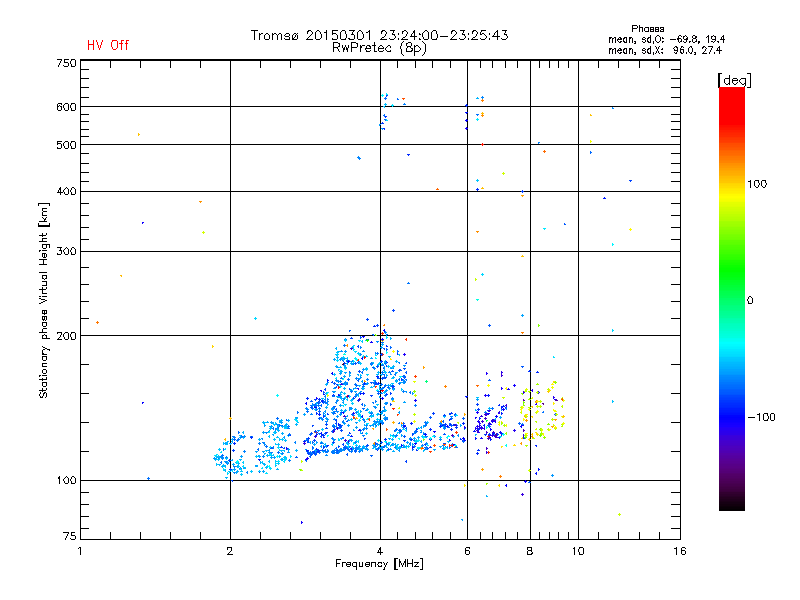Click the y-axis tick label '100'
The width and height of the screenshot is (800, 600).
pos(66,481)
